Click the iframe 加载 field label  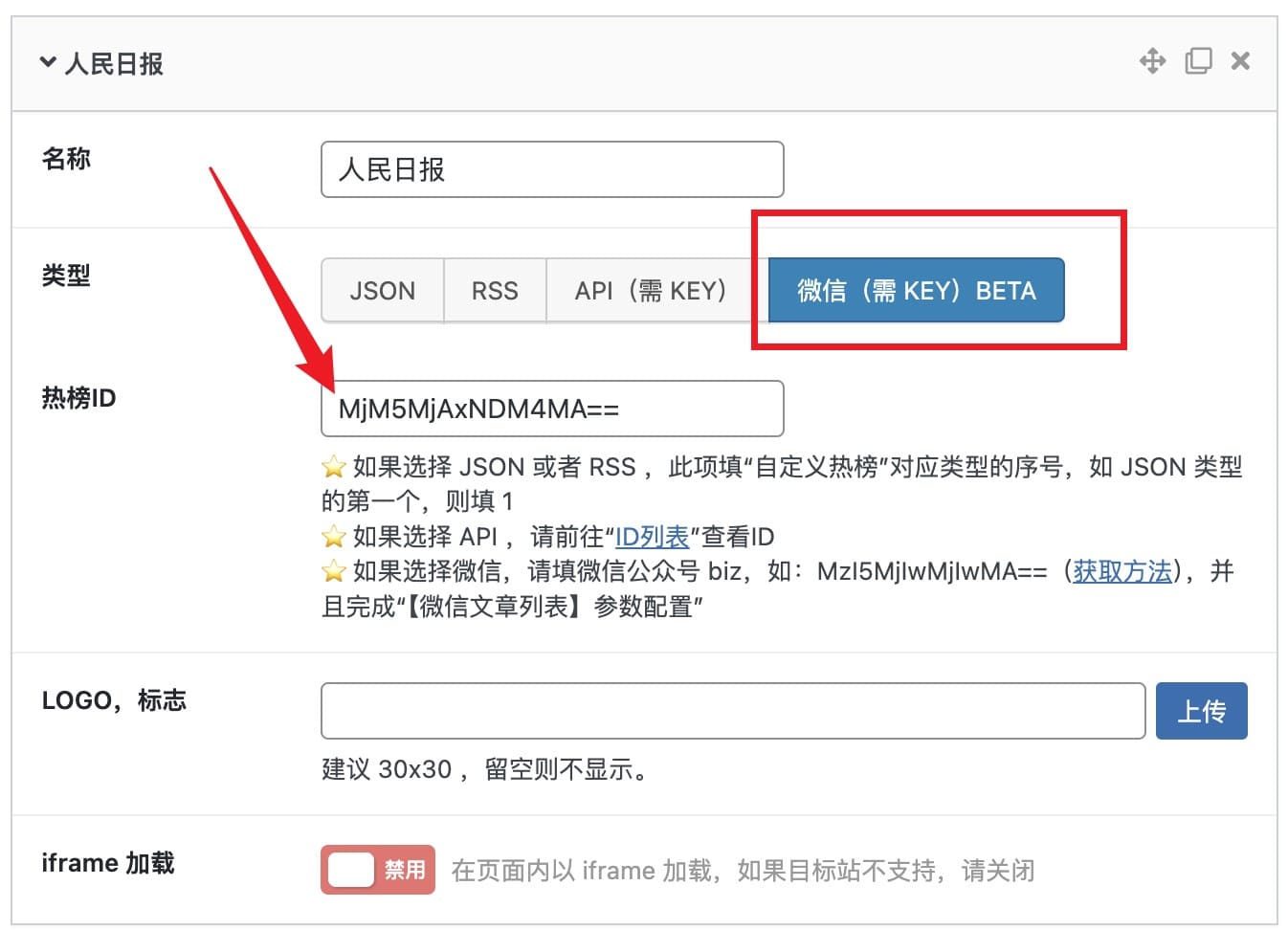(108, 863)
